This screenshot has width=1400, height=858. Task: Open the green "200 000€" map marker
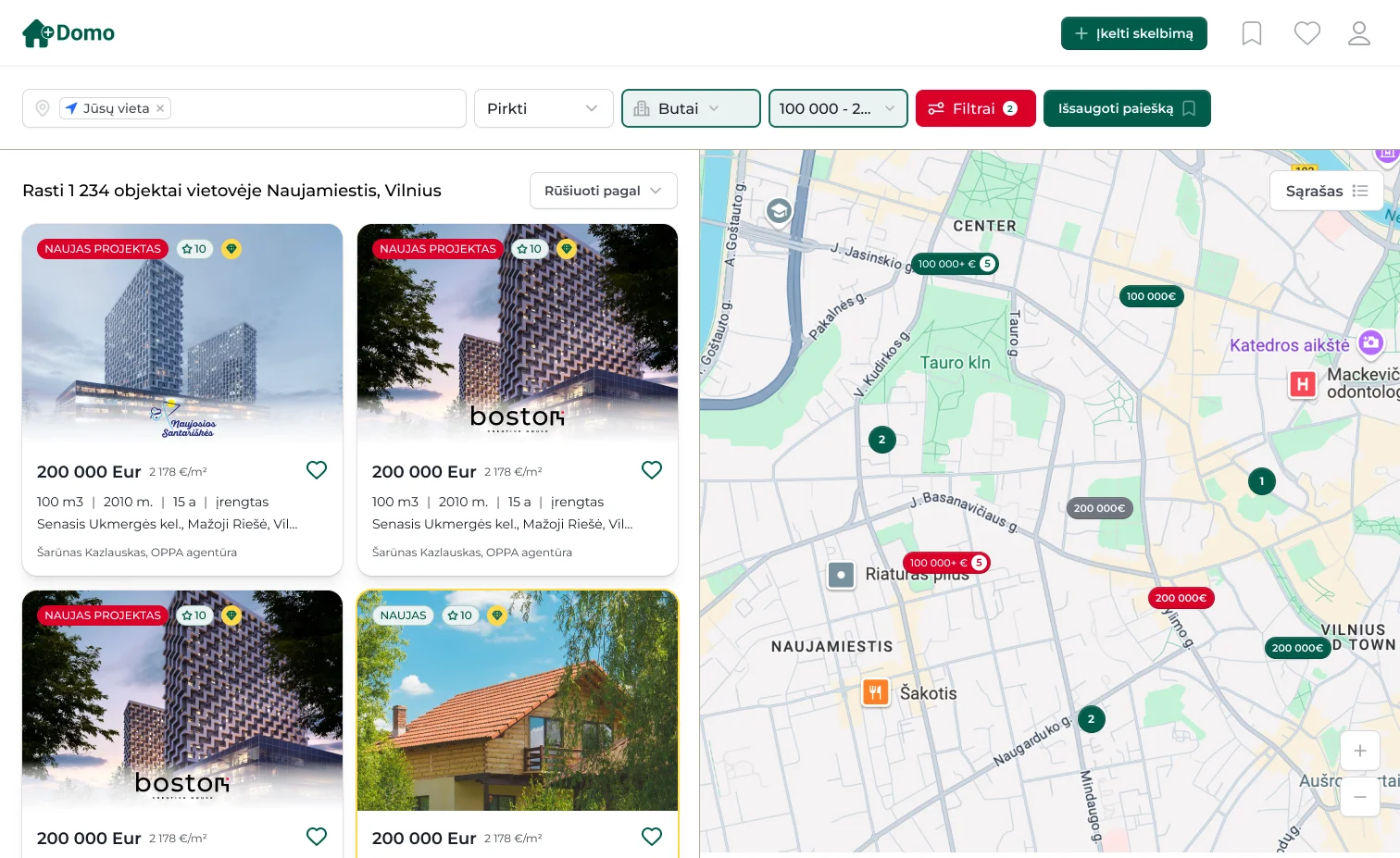click(1297, 648)
